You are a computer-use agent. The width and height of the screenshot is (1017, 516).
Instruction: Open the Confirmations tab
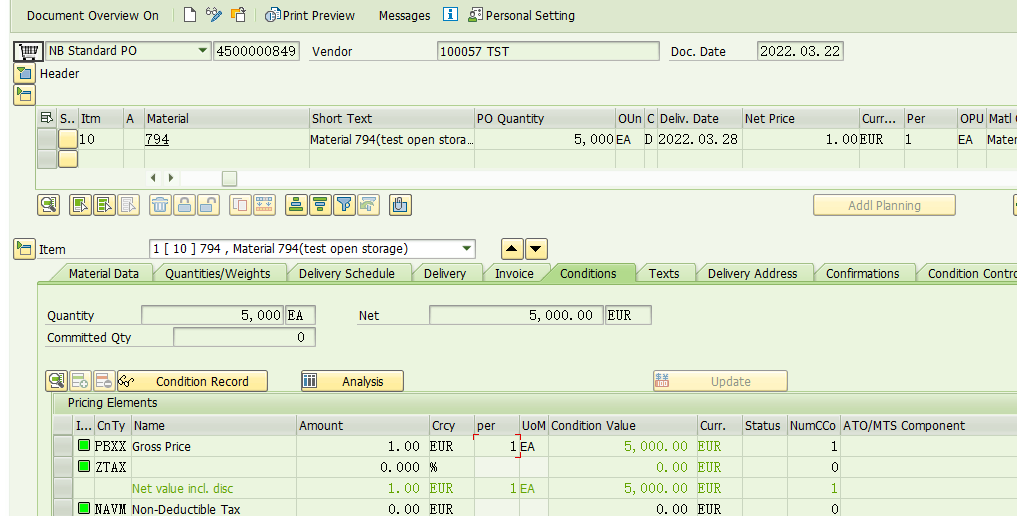[x=863, y=274]
